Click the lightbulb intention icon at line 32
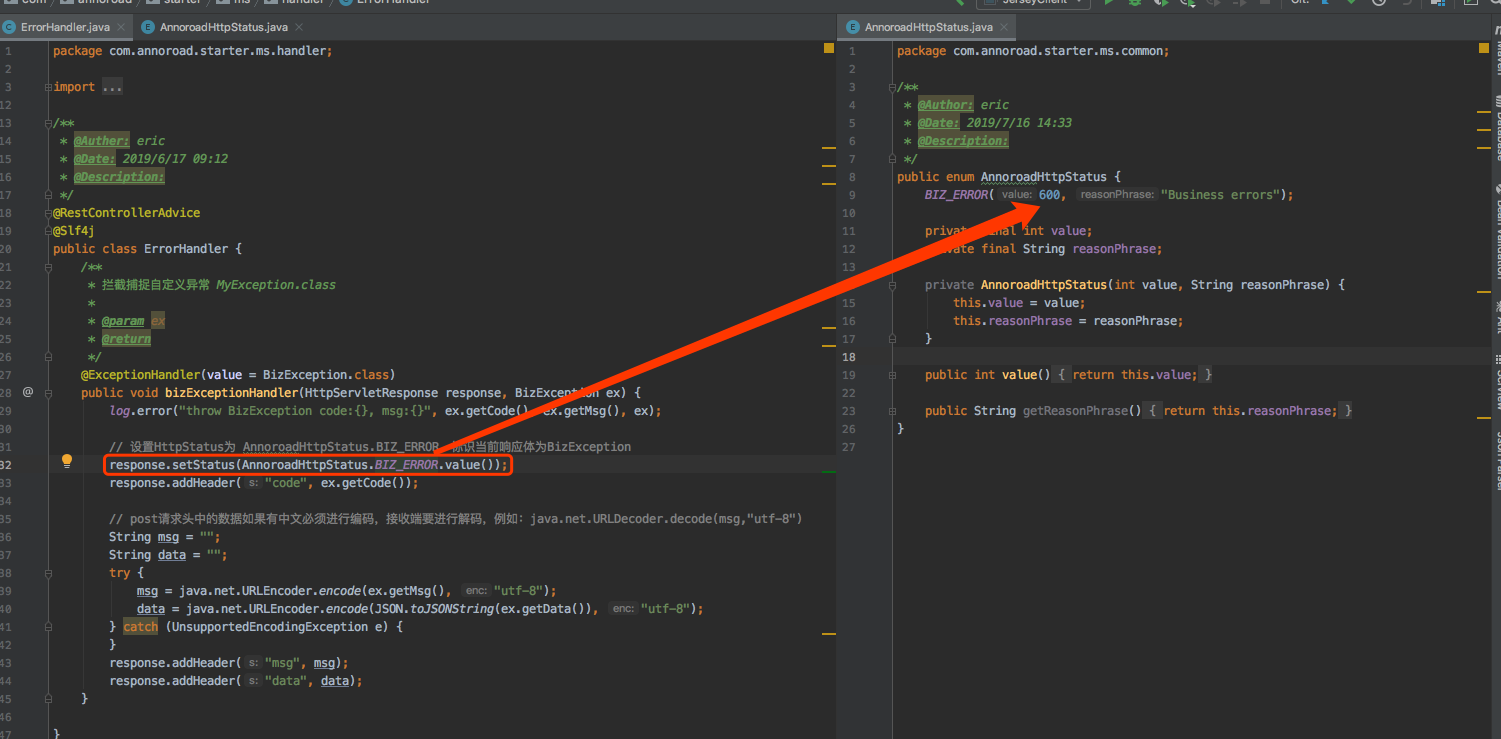 (x=67, y=461)
